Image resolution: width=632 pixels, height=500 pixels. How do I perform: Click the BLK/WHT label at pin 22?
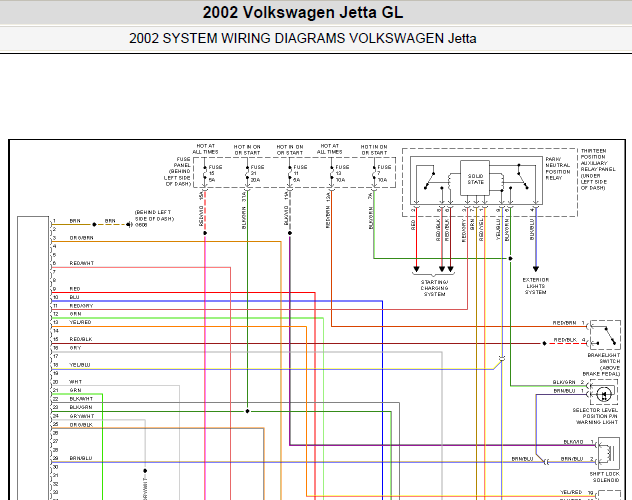(x=81, y=398)
